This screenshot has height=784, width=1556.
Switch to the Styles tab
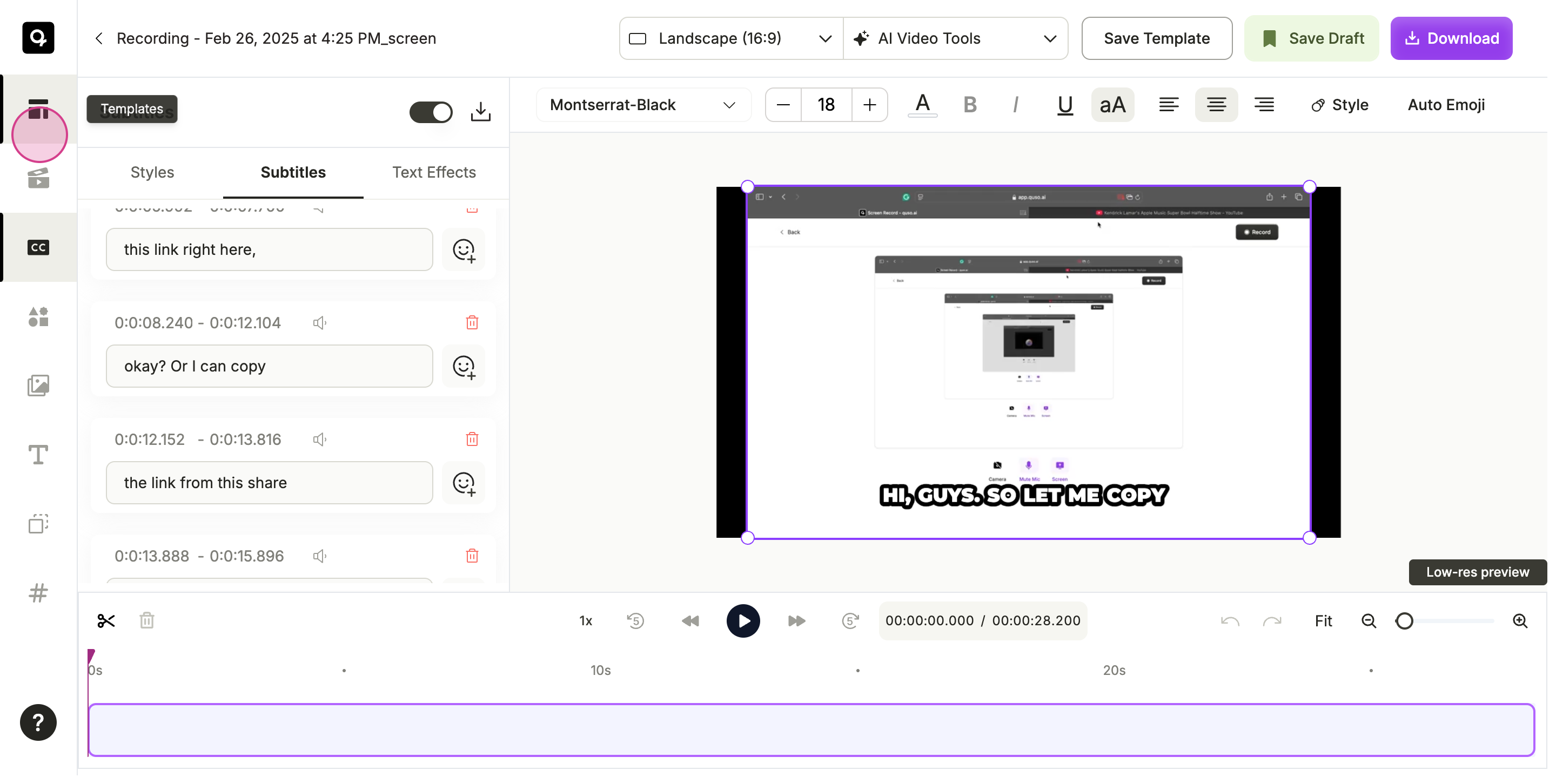click(152, 173)
